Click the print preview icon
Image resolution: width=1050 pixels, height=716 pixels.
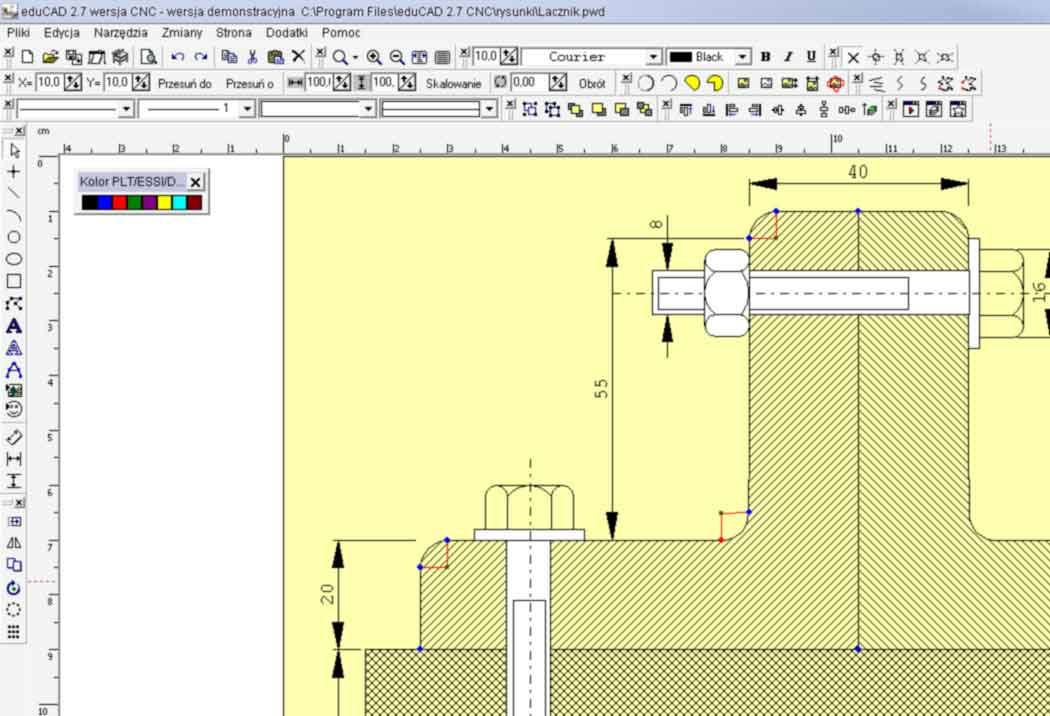tap(148, 57)
